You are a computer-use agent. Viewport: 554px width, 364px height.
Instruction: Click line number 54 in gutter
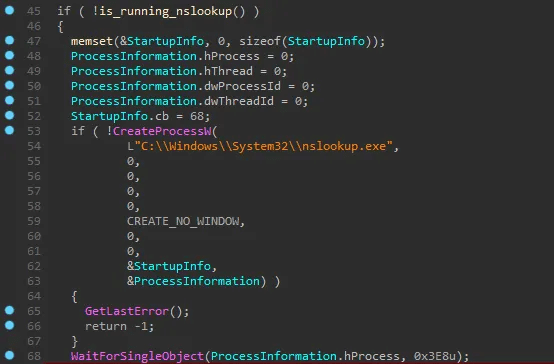pos(34,146)
